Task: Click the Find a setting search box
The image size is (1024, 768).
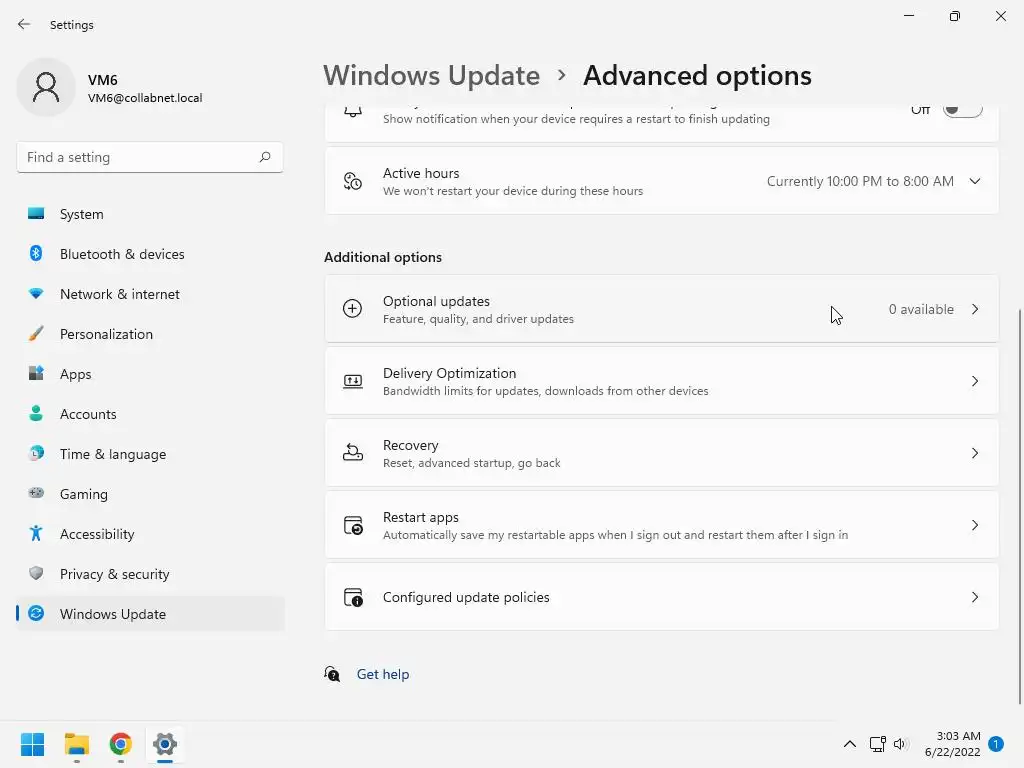Action: (x=140, y=157)
